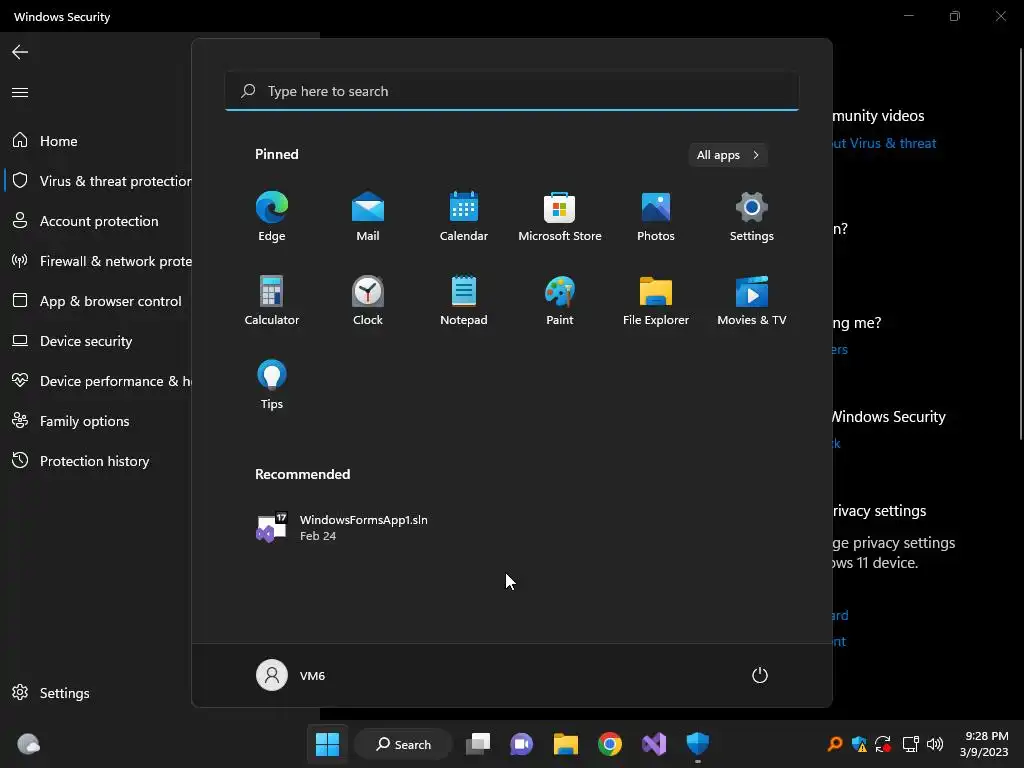This screenshot has height=768, width=1024.
Task: Follow the Virus & threat link behind the Start menu
Action: pos(884,143)
